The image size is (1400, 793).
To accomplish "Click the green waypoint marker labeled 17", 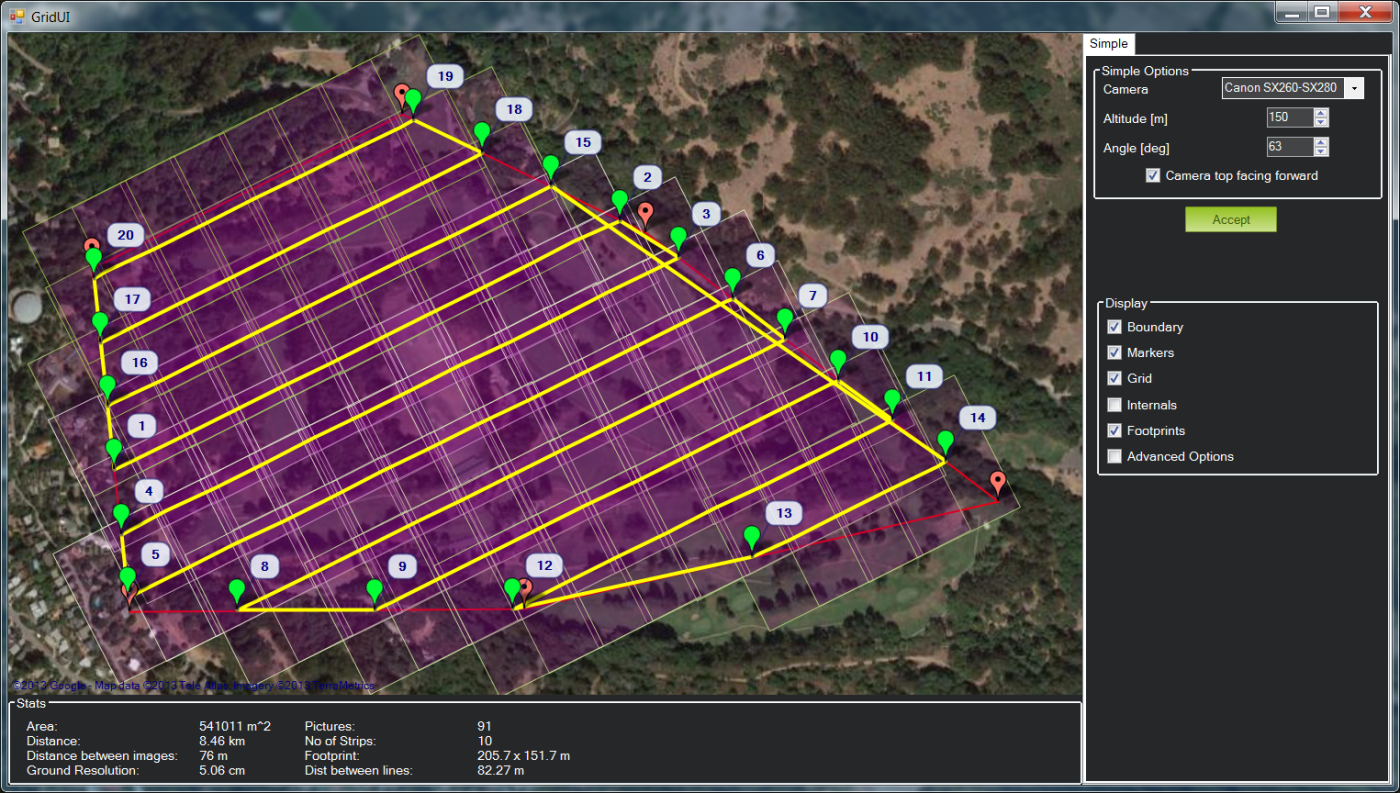I will click(100, 326).
